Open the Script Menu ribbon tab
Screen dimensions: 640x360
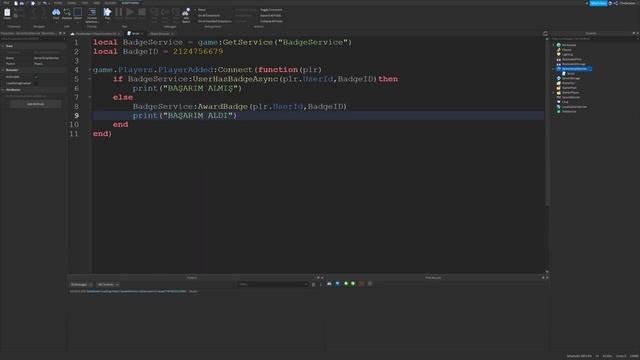pos(130,3)
